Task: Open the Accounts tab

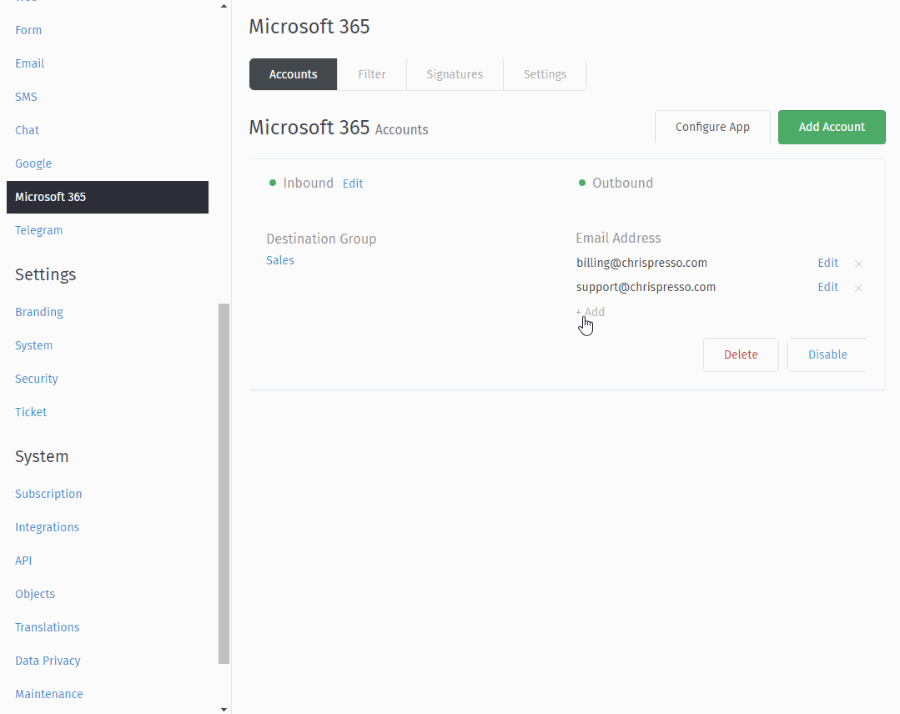Action: coord(293,74)
